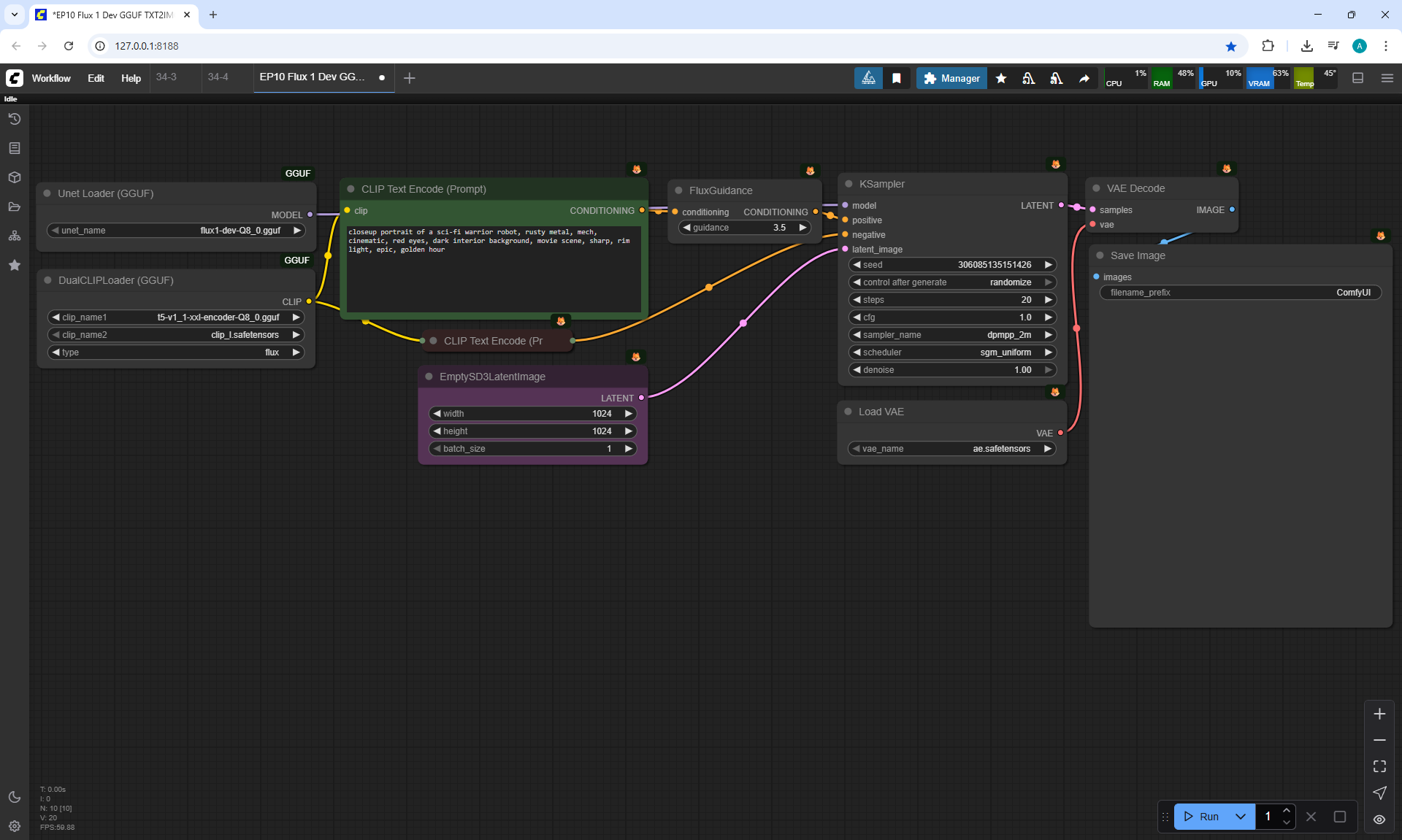Open the Workflow menu

click(51, 78)
